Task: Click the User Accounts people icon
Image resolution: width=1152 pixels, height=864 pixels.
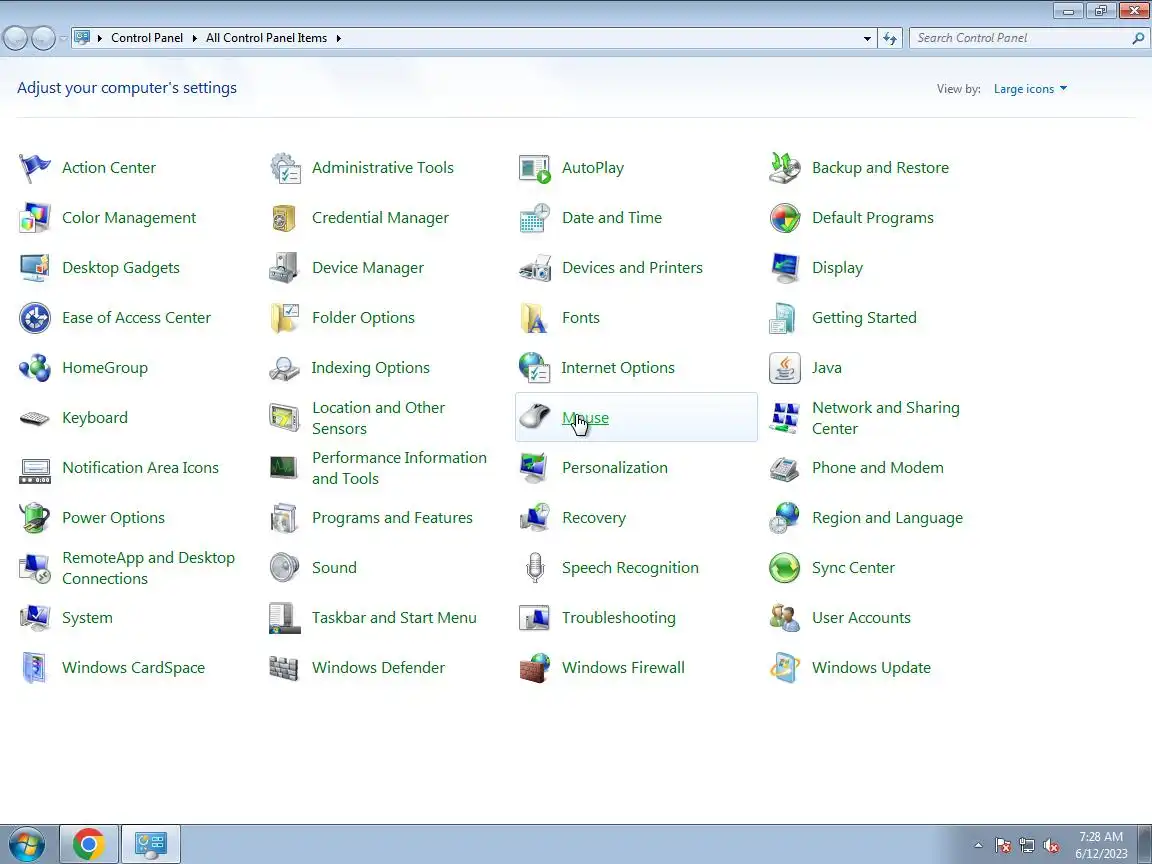Action: [785, 618]
